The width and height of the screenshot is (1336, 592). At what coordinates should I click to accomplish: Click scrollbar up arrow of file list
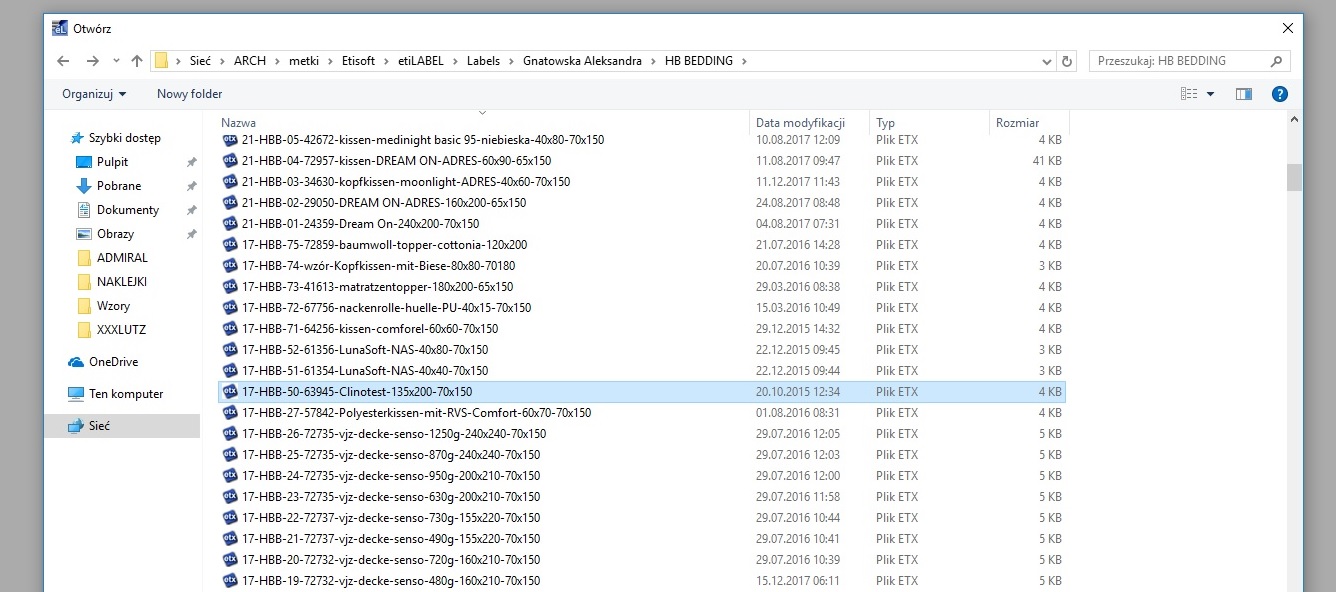click(x=1294, y=121)
